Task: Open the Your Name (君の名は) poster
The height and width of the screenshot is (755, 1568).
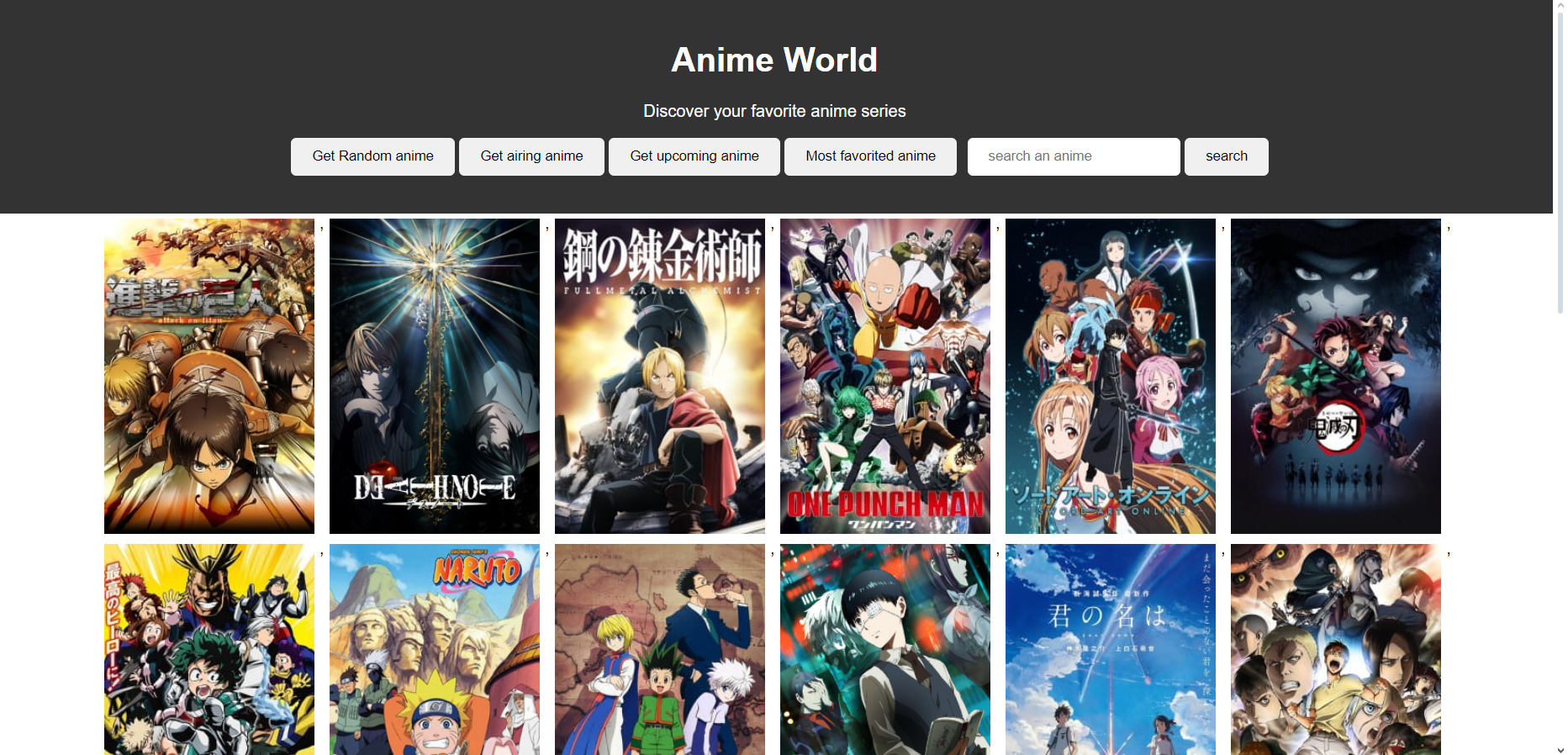Action: point(1111,649)
